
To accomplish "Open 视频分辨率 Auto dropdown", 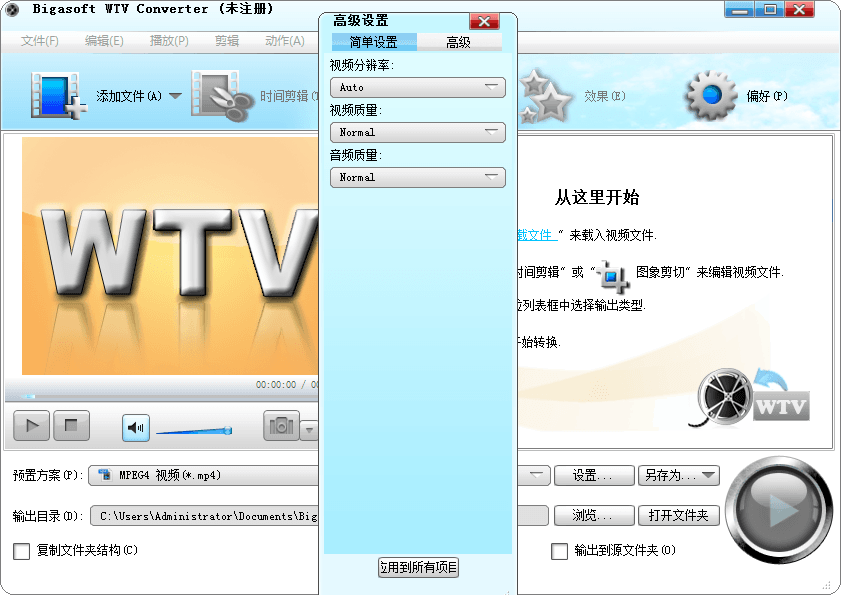I will (418, 87).
